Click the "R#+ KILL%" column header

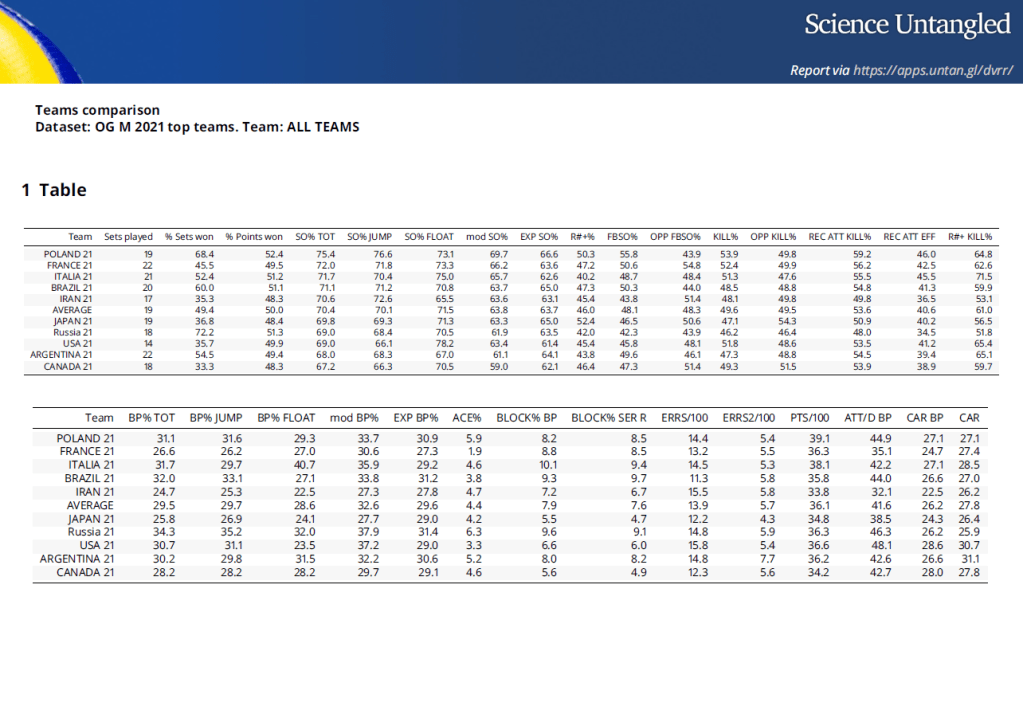click(970, 237)
